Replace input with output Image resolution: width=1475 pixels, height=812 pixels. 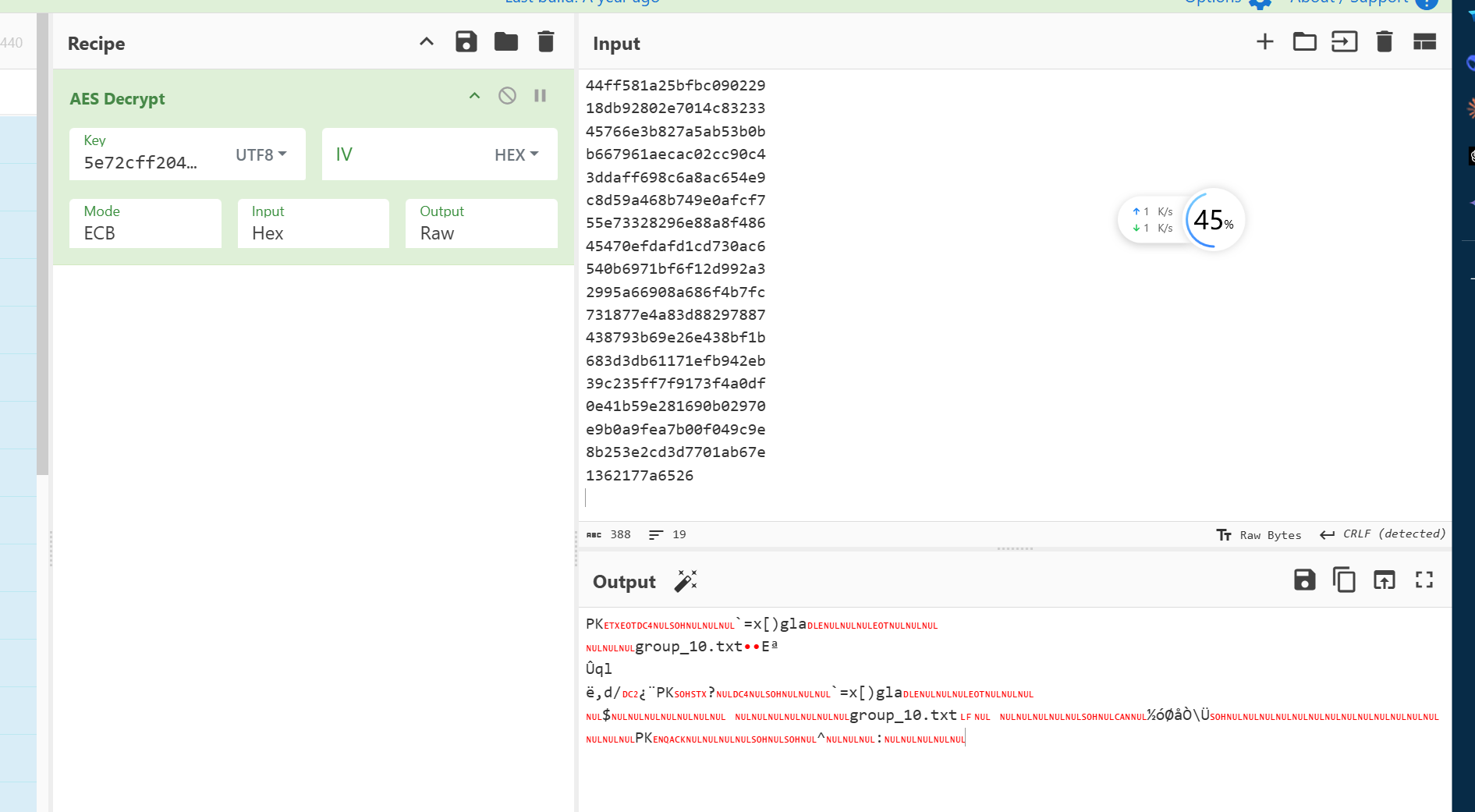click(x=1384, y=580)
